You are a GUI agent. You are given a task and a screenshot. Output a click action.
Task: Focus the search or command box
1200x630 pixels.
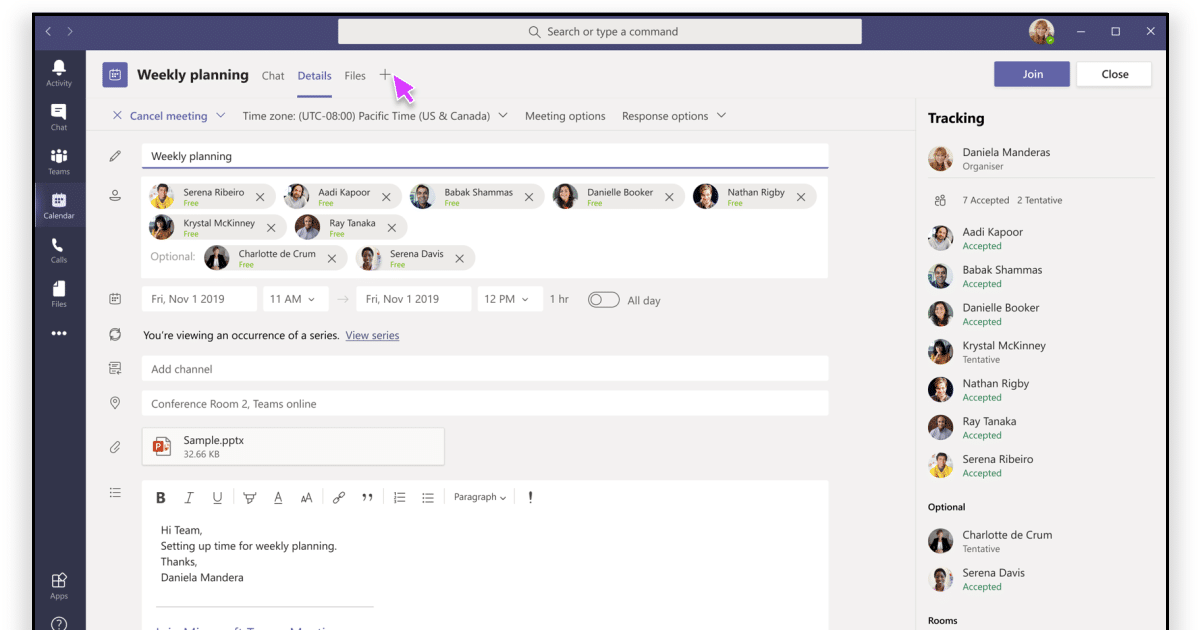tap(600, 32)
